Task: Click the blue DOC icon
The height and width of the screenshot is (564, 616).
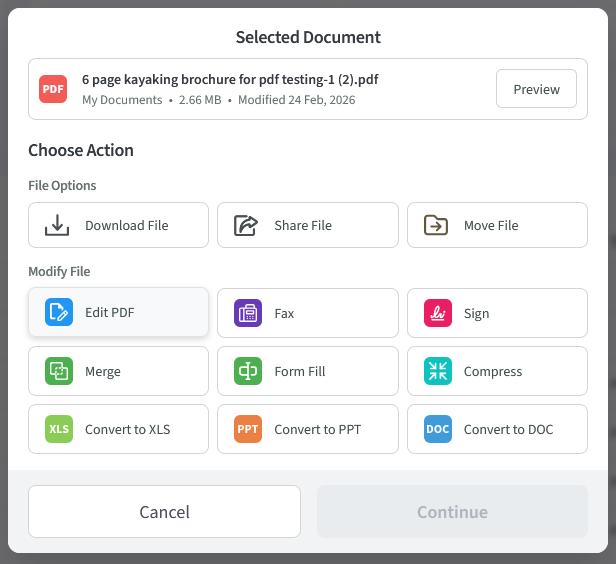Action: pos(437,429)
